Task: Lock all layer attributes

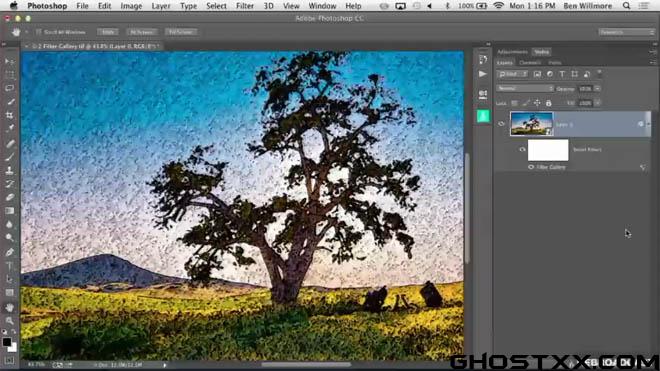Action: pyautogui.click(x=548, y=103)
